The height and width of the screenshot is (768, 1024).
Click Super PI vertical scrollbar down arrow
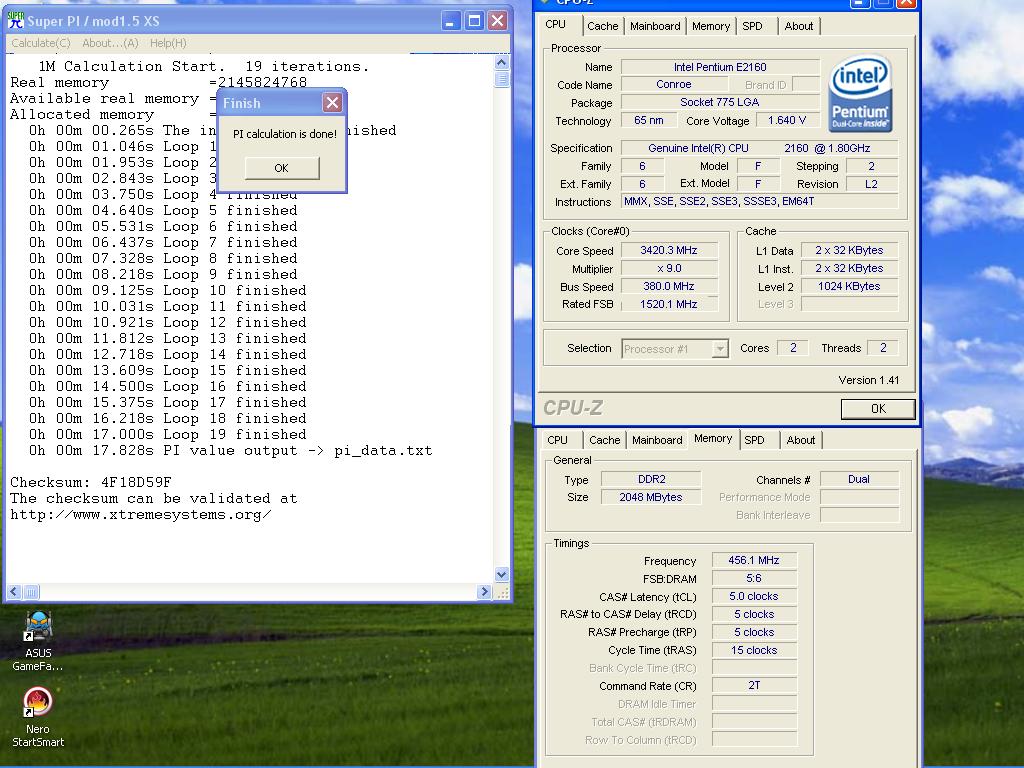tap(502, 575)
